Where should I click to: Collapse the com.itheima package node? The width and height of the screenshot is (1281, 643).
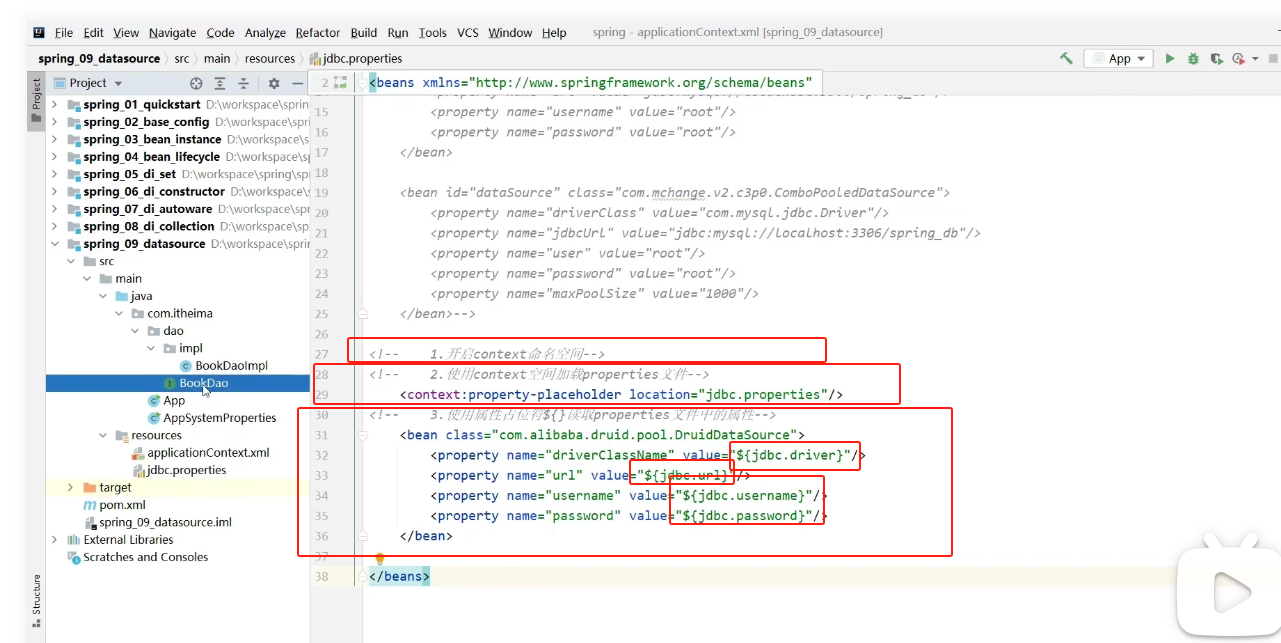point(119,313)
